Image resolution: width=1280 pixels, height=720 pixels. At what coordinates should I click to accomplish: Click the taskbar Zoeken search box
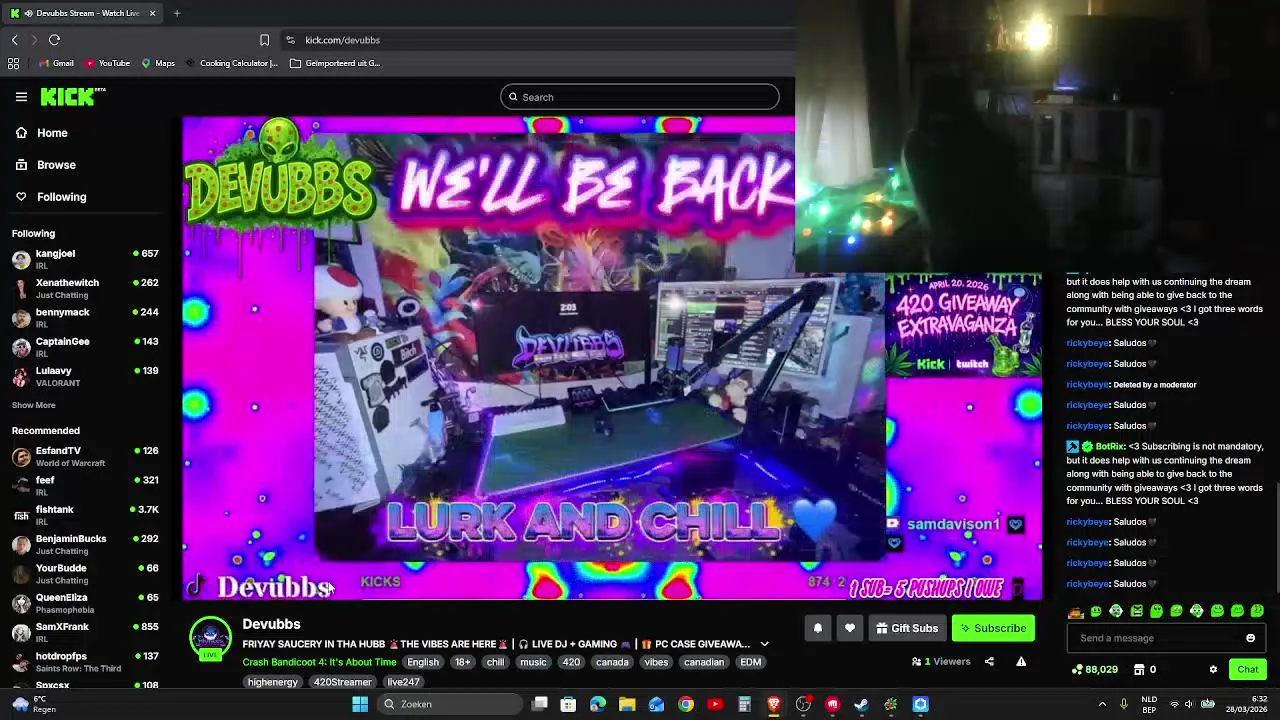(448, 704)
